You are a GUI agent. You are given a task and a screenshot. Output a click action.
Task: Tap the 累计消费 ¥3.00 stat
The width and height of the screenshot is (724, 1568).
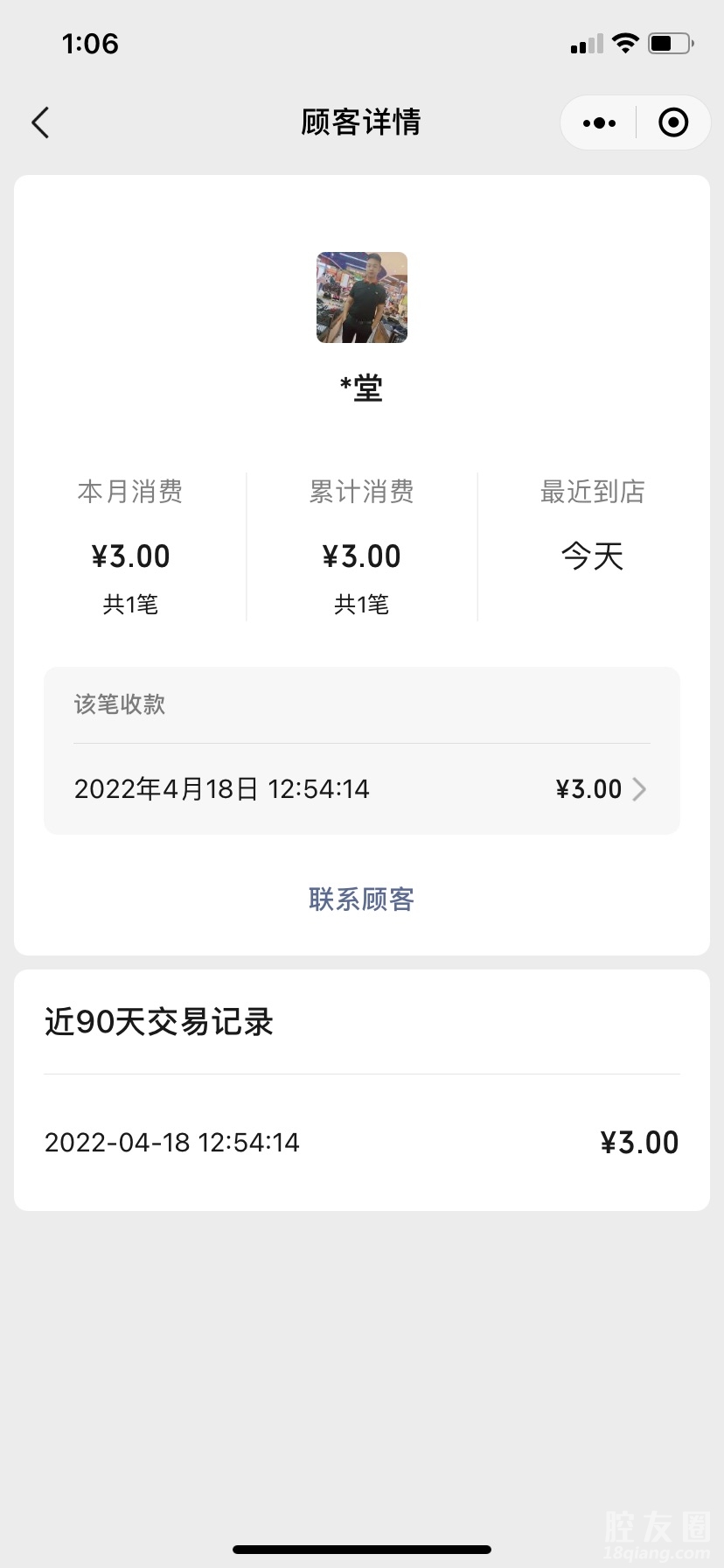(x=361, y=556)
